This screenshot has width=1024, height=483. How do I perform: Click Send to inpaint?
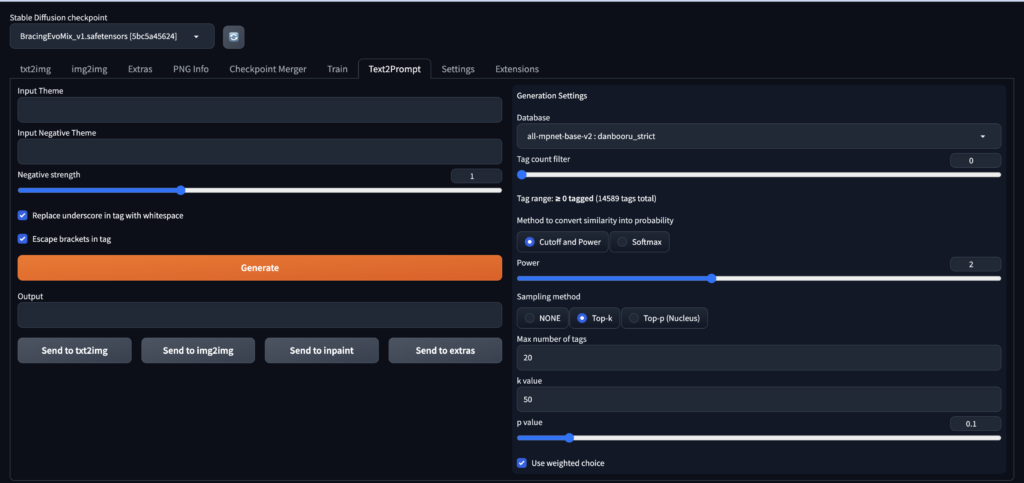tap(321, 350)
